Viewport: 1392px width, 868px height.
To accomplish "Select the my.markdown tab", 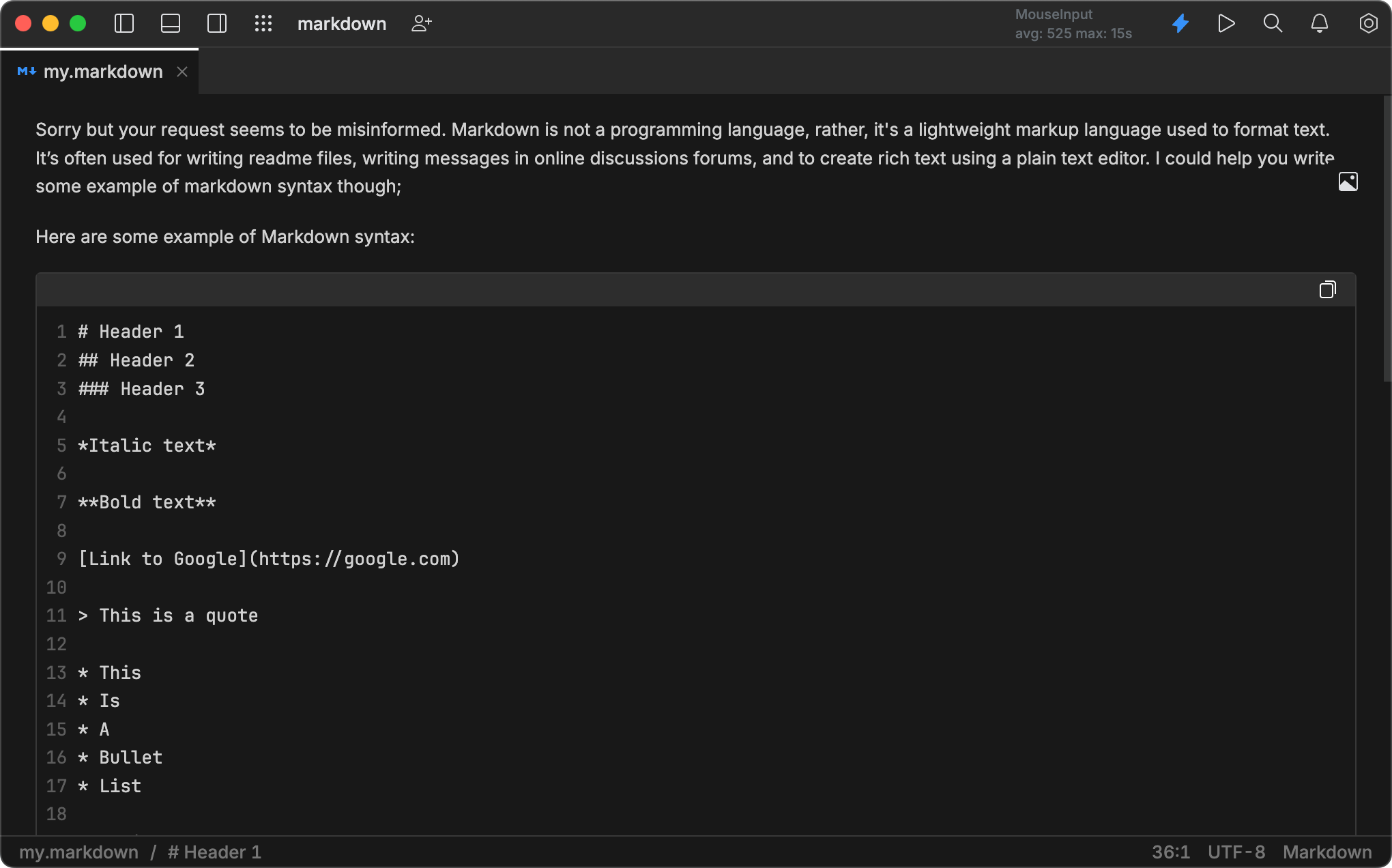I will point(102,71).
